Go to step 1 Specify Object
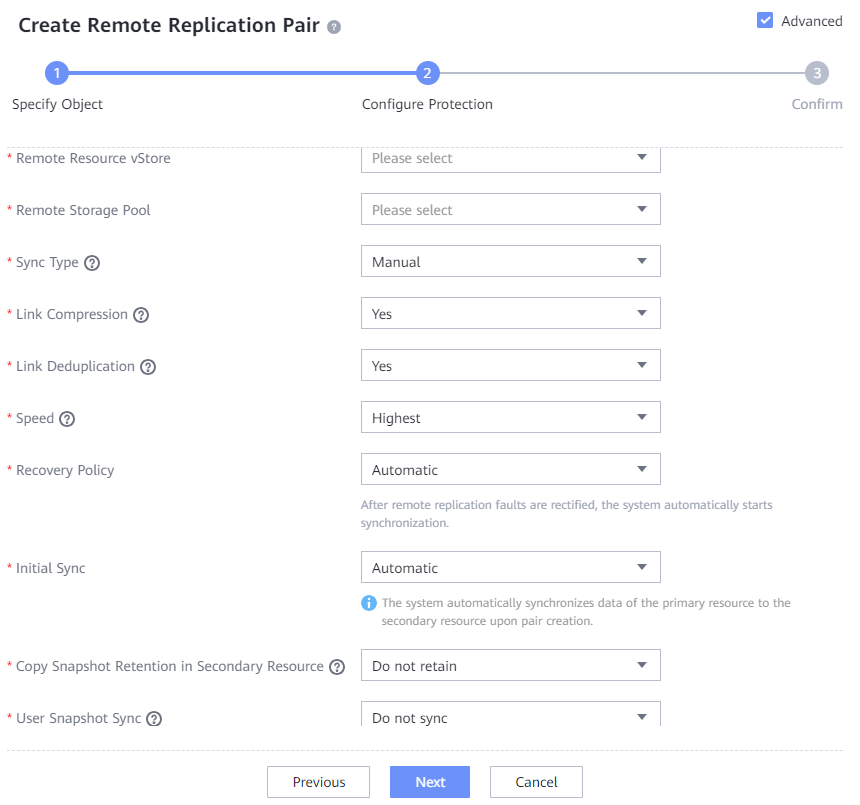 tap(58, 73)
